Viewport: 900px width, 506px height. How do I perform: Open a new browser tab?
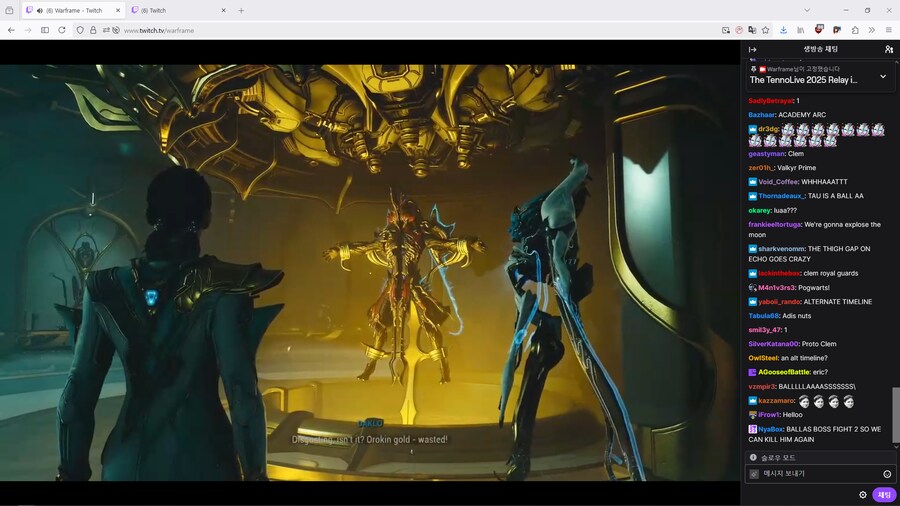(241, 10)
